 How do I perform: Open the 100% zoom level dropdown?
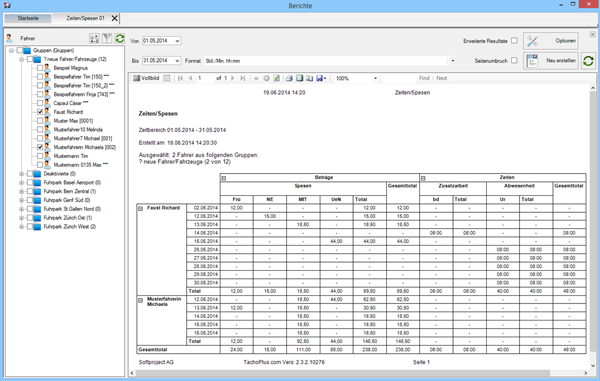(375, 78)
